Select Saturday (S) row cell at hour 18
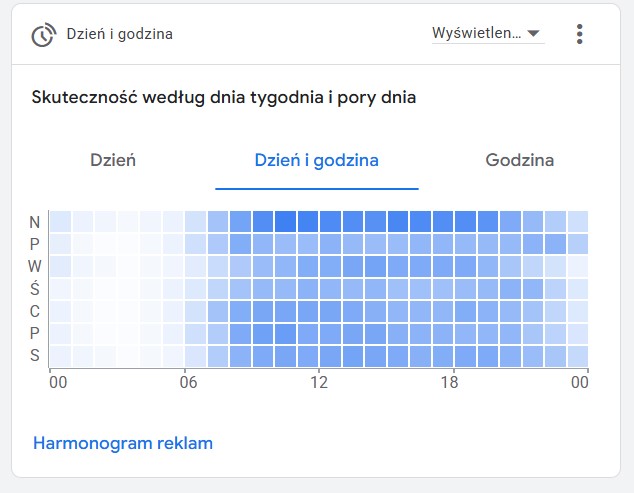This screenshot has height=493, width=634. [x=466, y=356]
